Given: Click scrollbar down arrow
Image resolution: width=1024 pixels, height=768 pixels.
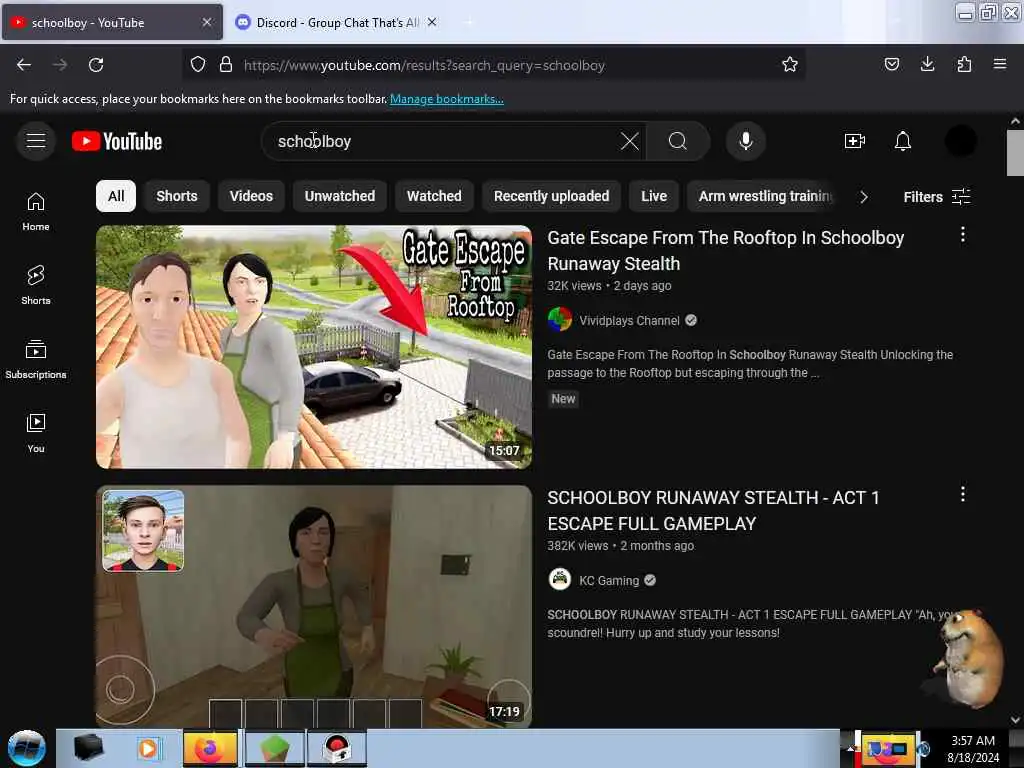Looking at the screenshot, I should pyautogui.click(x=1015, y=720).
